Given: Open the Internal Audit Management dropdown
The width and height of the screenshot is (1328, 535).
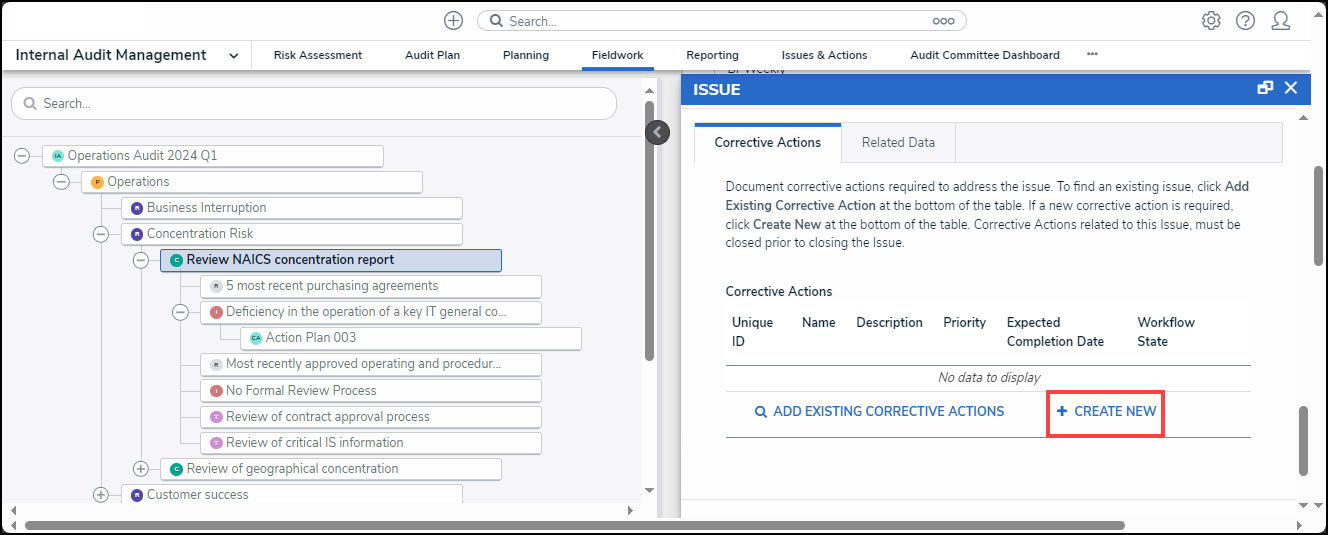Looking at the screenshot, I should pyautogui.click(x=233, y=56).
